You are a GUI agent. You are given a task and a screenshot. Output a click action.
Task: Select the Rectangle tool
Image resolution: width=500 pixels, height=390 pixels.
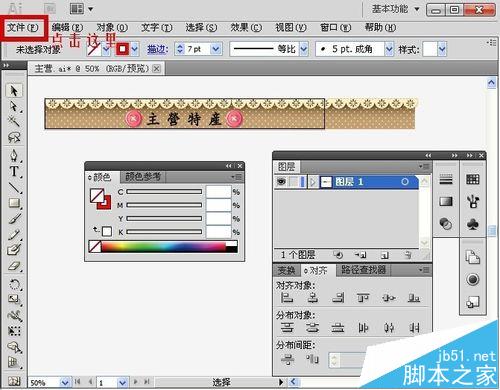point(14,202)
